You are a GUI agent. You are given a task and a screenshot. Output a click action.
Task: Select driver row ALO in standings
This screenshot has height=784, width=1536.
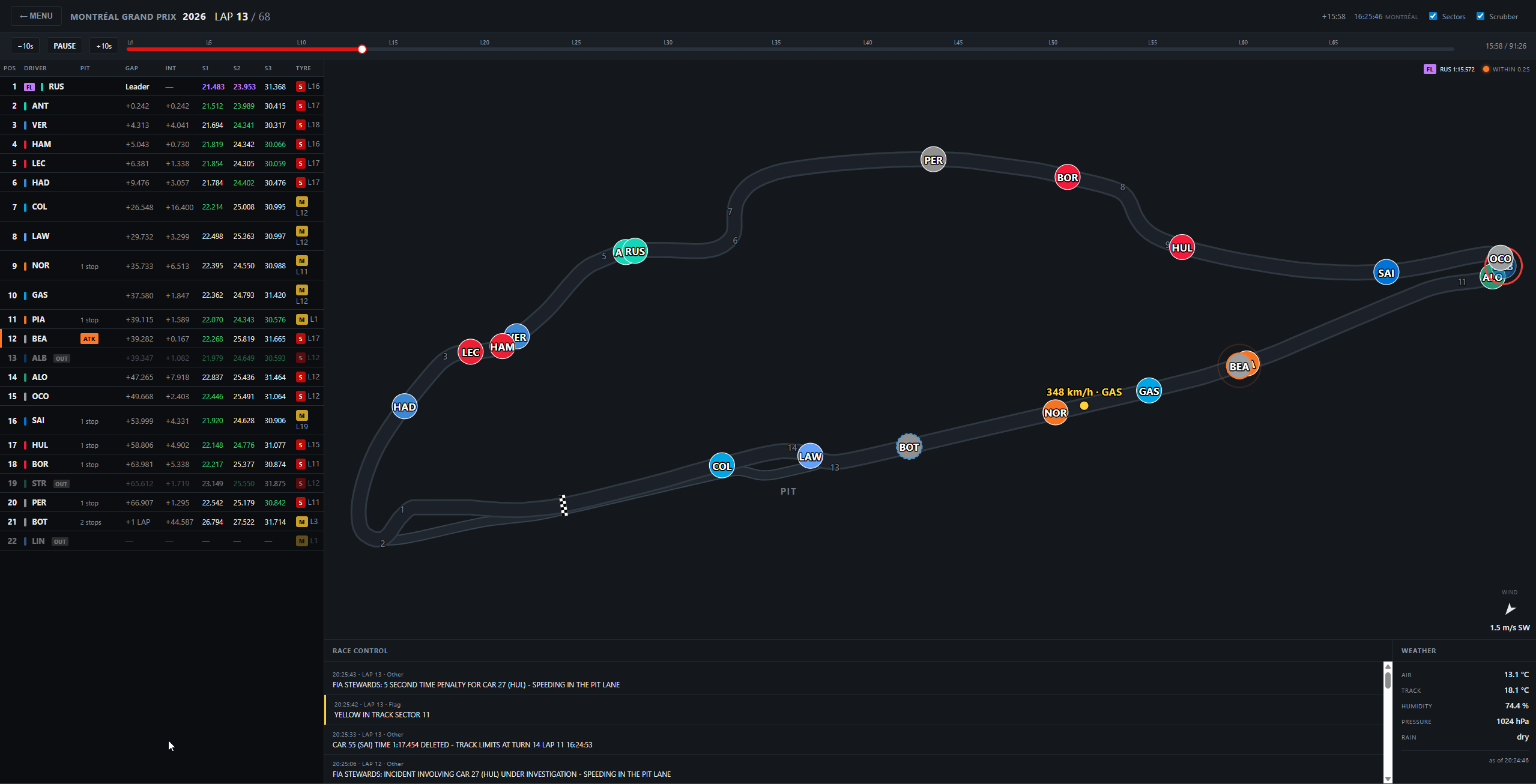coord(162,377)
